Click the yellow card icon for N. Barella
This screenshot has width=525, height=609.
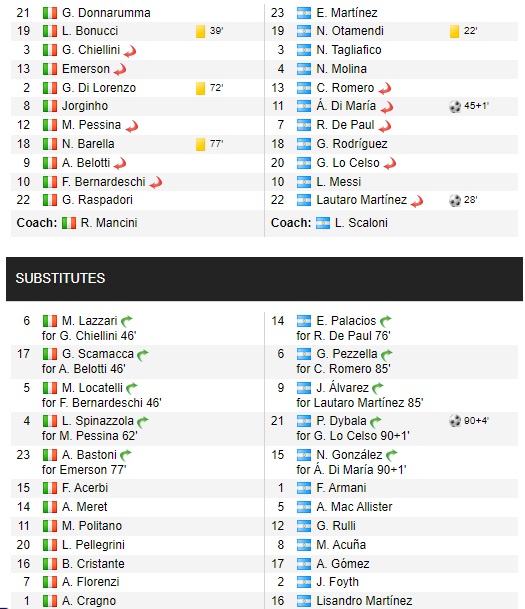200,144
